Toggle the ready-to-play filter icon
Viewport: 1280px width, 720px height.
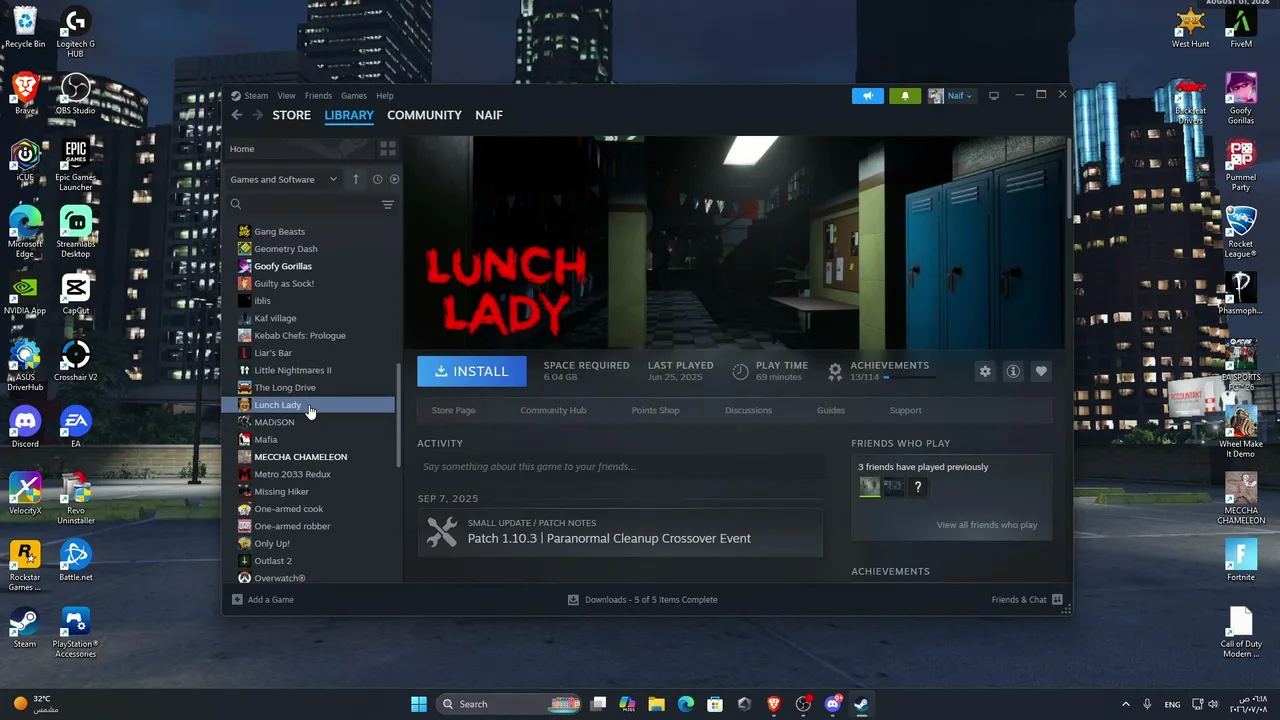point(394,179)
